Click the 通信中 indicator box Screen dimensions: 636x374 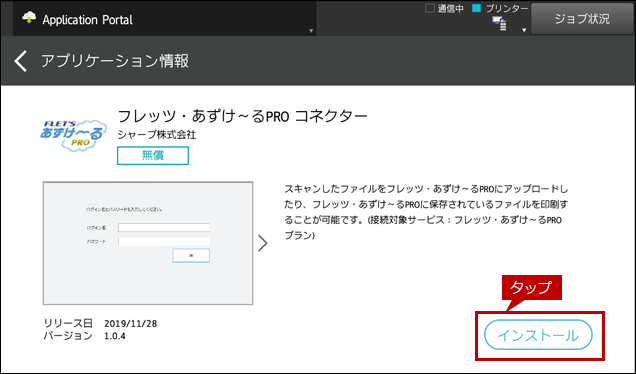click(430, 8)
